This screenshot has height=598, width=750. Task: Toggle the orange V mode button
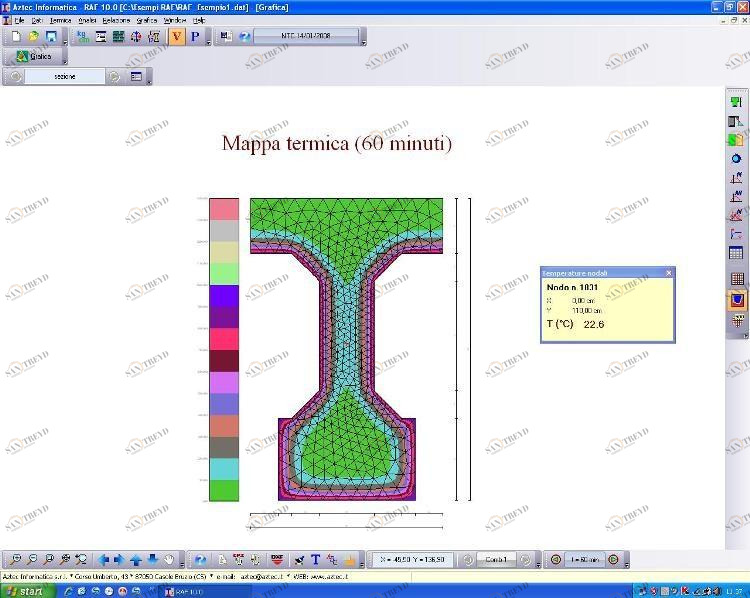177,37
